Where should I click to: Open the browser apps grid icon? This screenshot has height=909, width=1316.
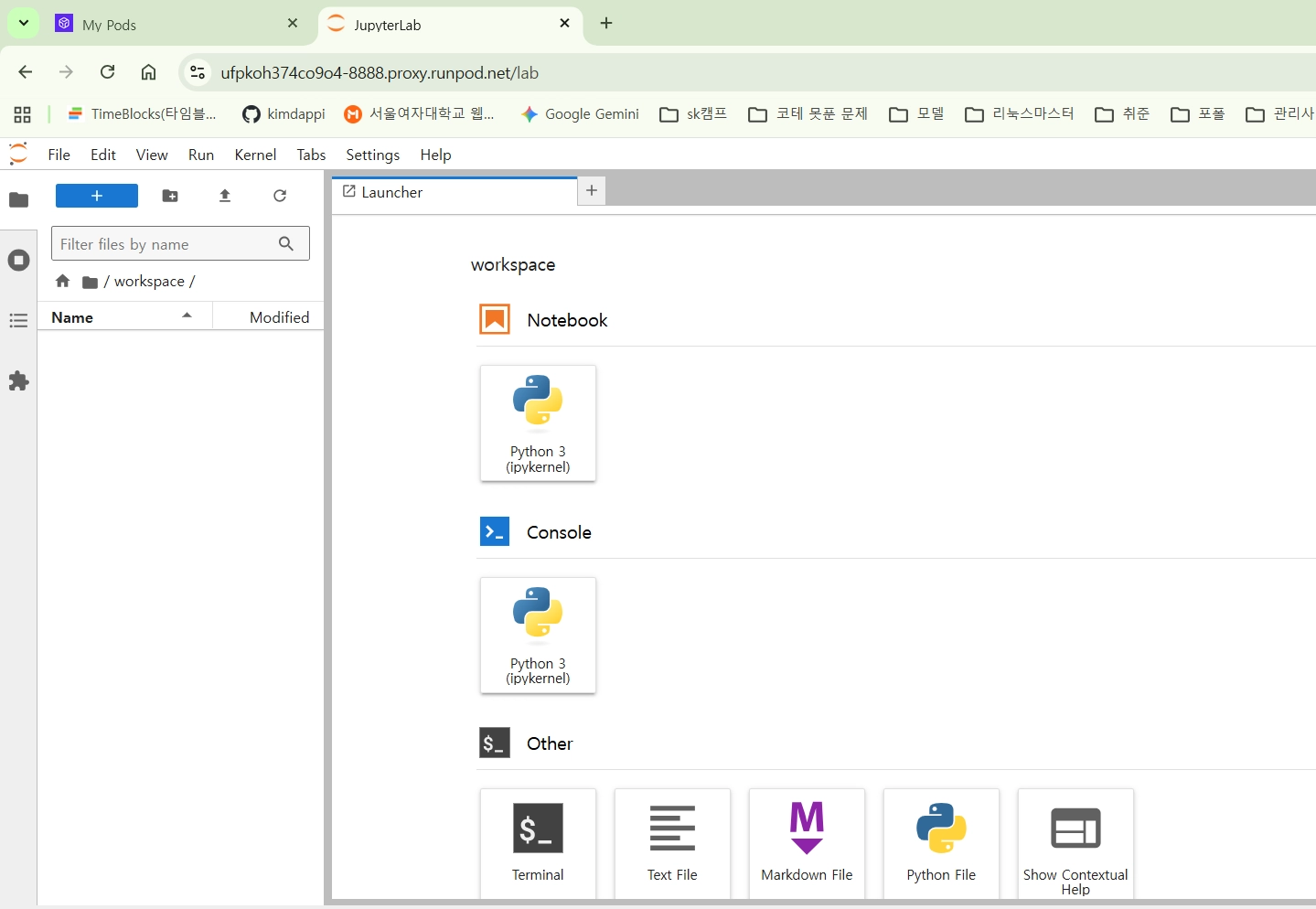(23, 114)
